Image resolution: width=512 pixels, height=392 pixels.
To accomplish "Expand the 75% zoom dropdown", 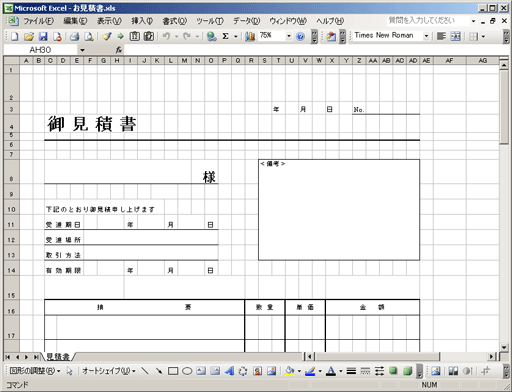I will tap(289, 36).
